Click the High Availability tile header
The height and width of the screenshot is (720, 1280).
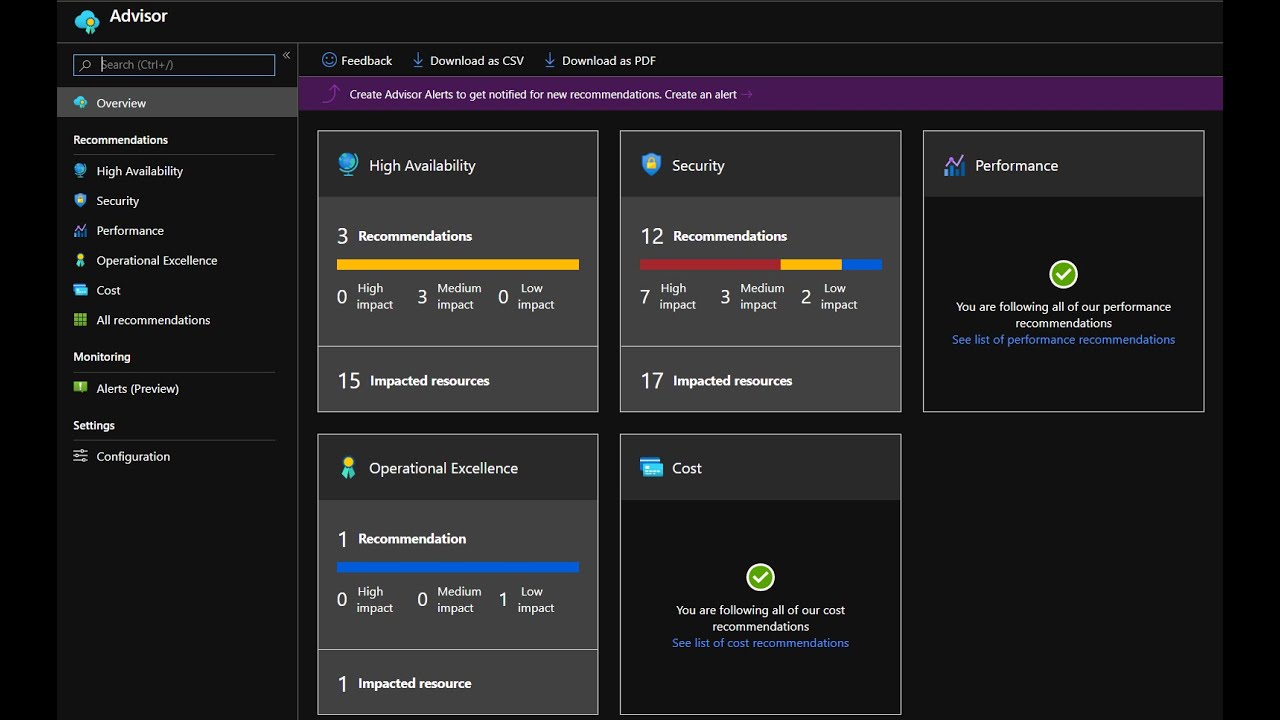(458, 164)
